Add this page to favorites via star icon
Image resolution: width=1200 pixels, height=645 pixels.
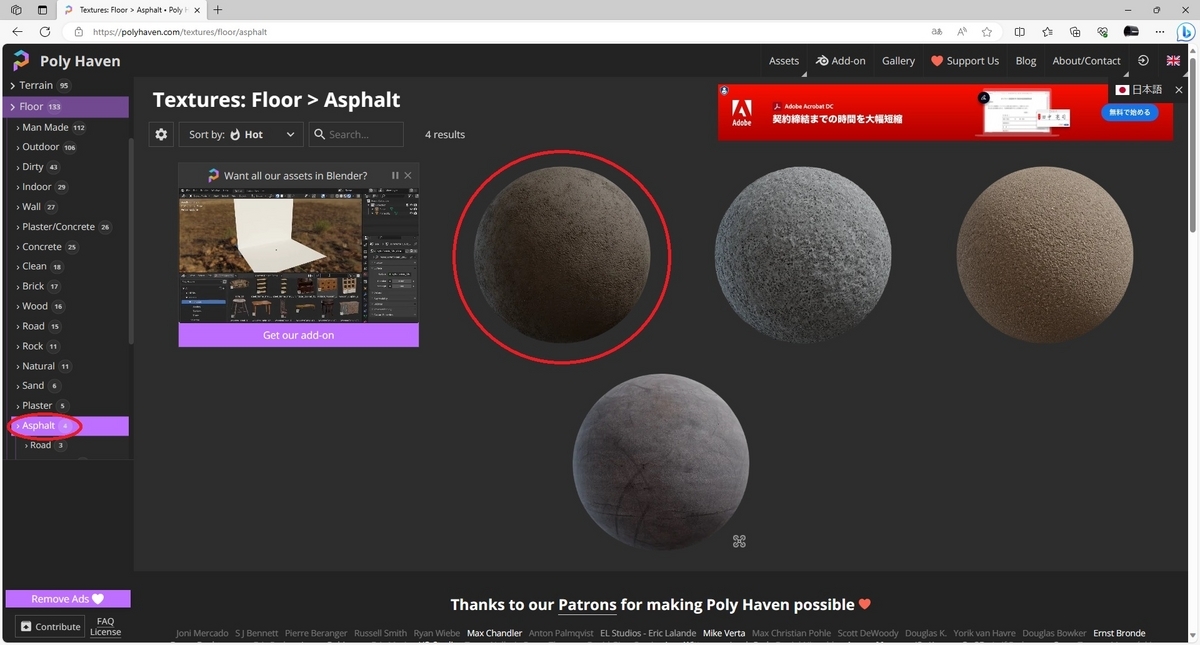(986, 31)
